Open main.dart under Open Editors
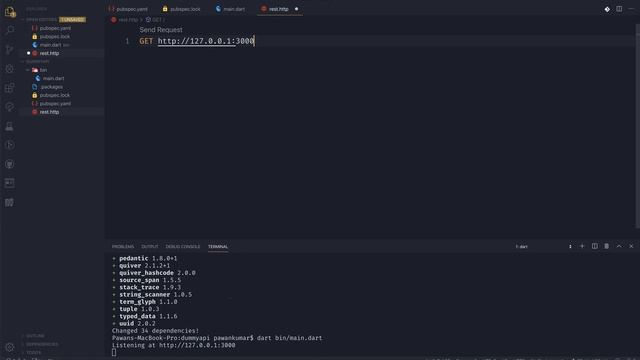Viewport: 640px width, 360px height. point(50,45)
